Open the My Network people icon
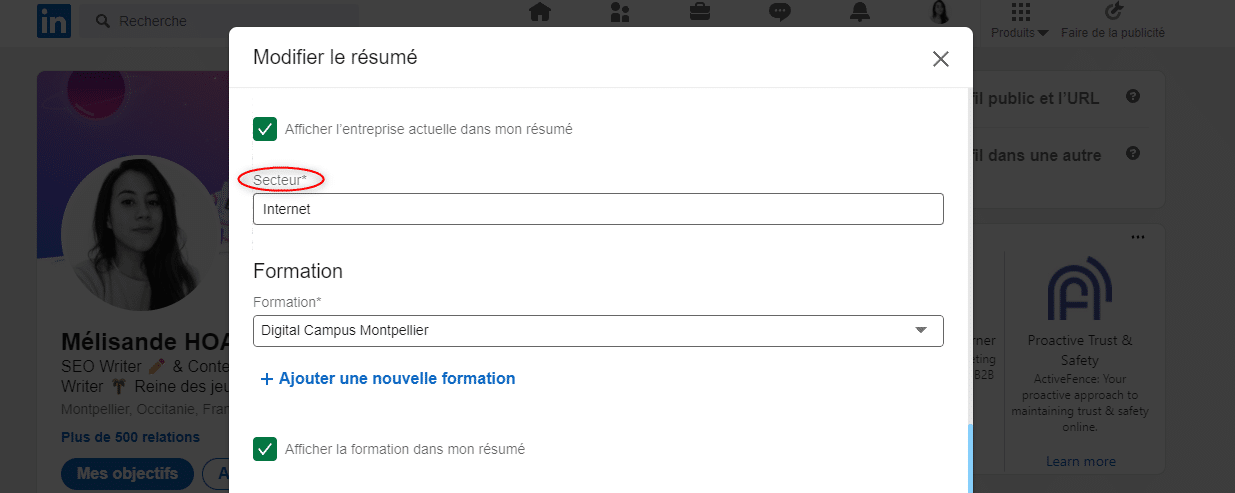The image size is (1235, 493). point(620,13)
